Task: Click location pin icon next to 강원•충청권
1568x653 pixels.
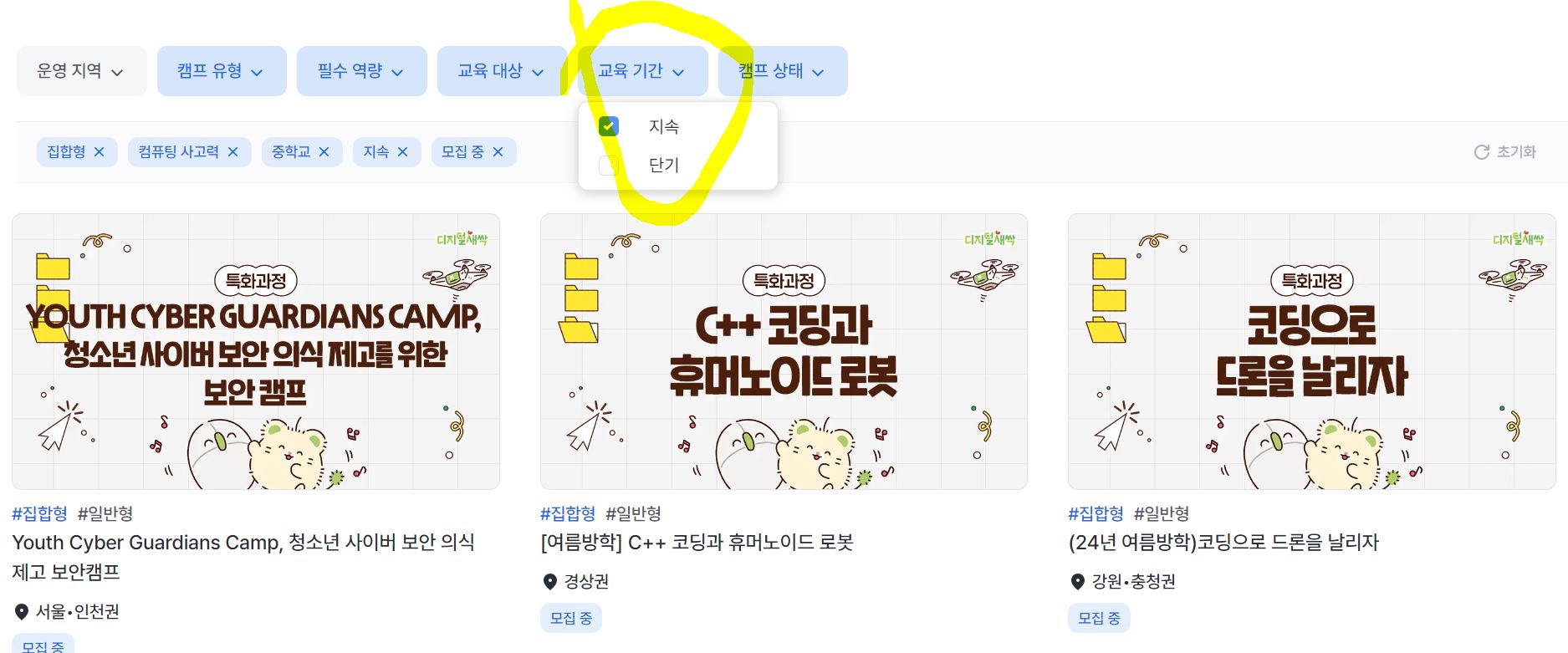Action: click(1077, 582)
